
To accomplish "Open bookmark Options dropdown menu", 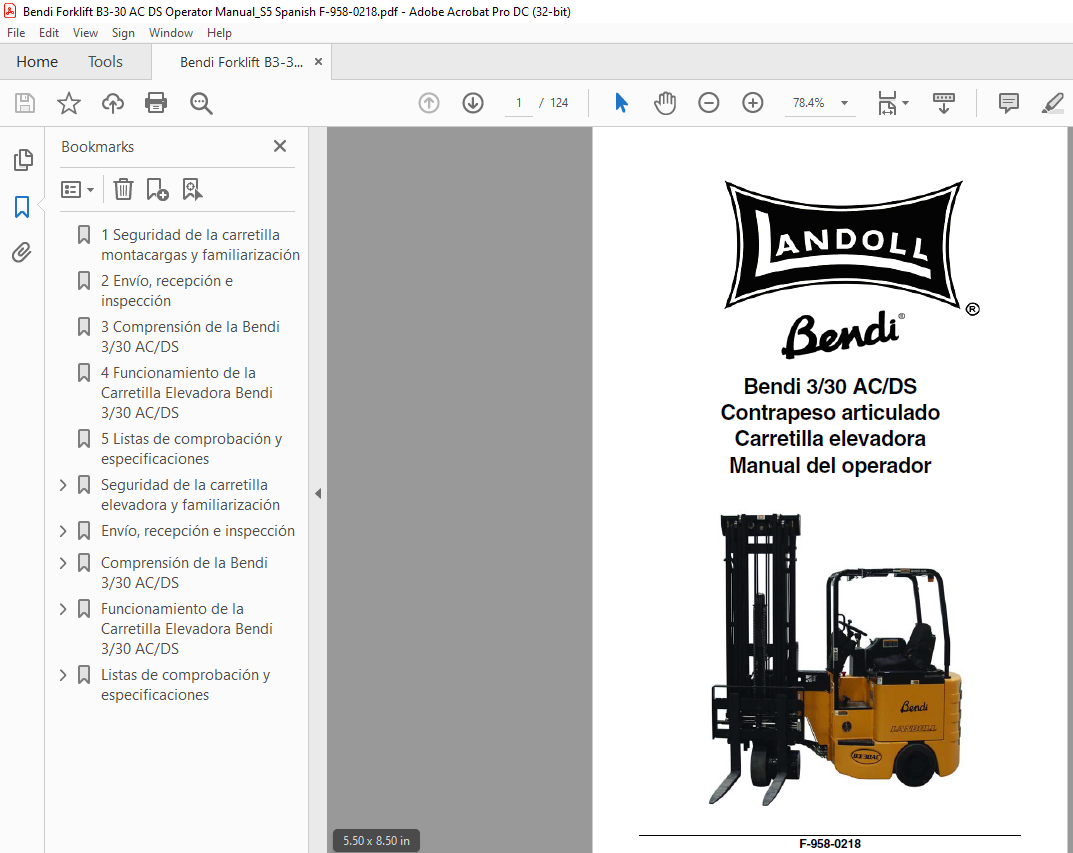I will tap(77, 189).
